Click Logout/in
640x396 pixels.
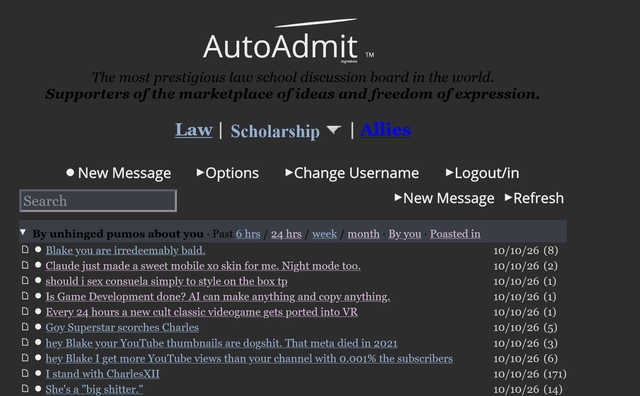click(482, 173)
